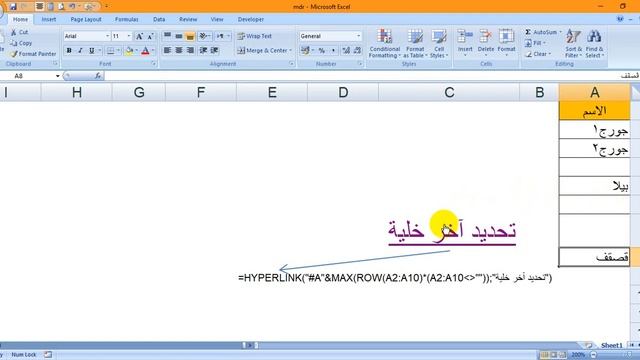Open the Clear dropdown in Editing group
The width and height of the screenshot is (640, 360).
tap(538, 54)
